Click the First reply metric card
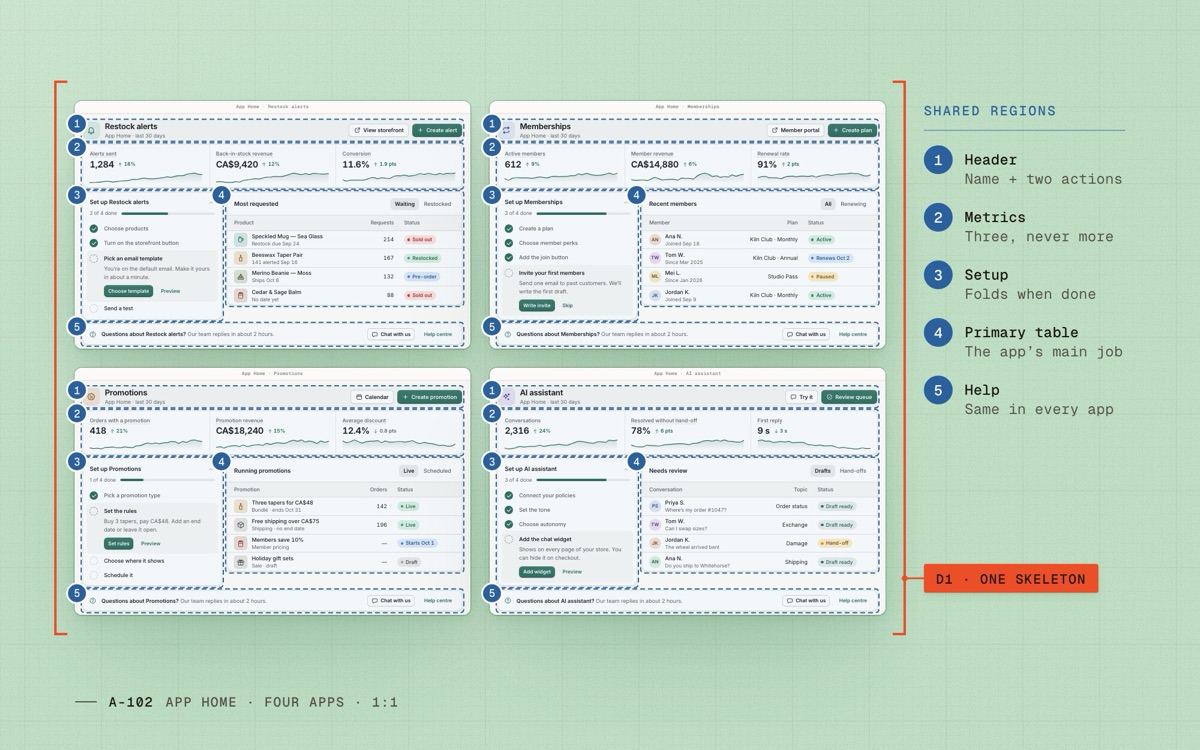Viewport: 1200px width, 750px height. click(x=814, y=433)
